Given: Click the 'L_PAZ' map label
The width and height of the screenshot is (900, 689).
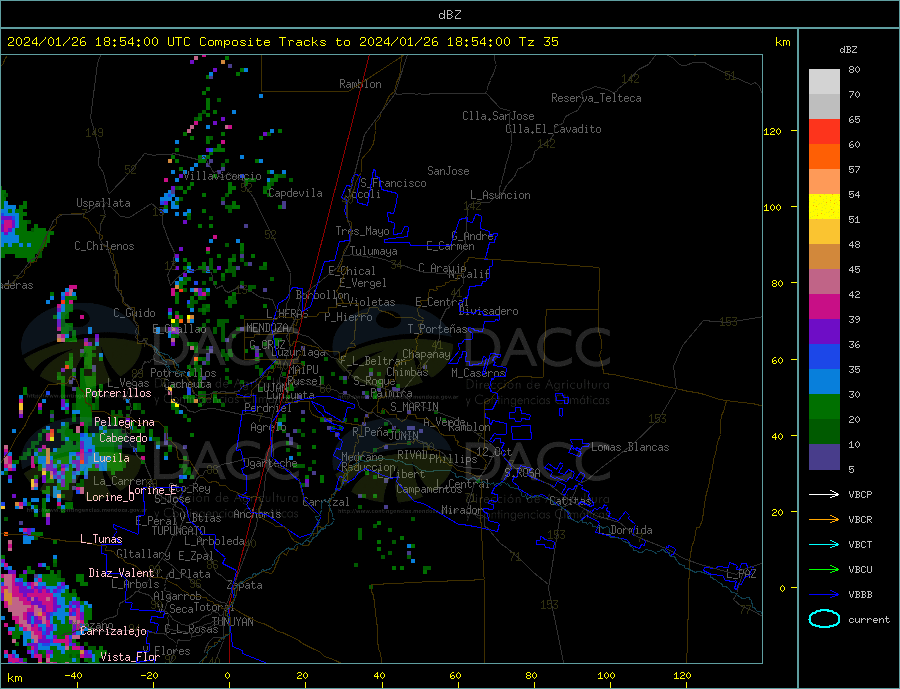Looking at the screenshot, I should (x=742, y=574).
